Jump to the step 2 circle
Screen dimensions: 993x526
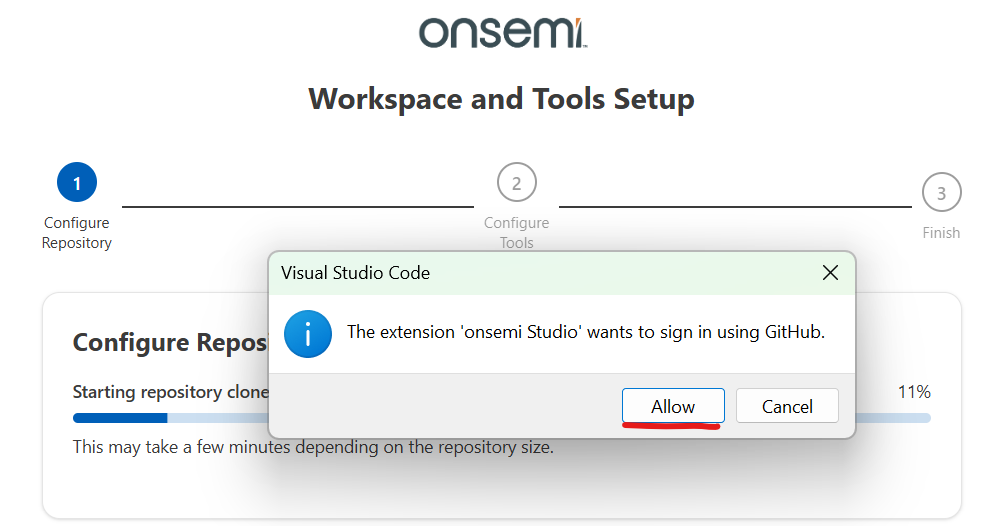(x=516, y=183)
